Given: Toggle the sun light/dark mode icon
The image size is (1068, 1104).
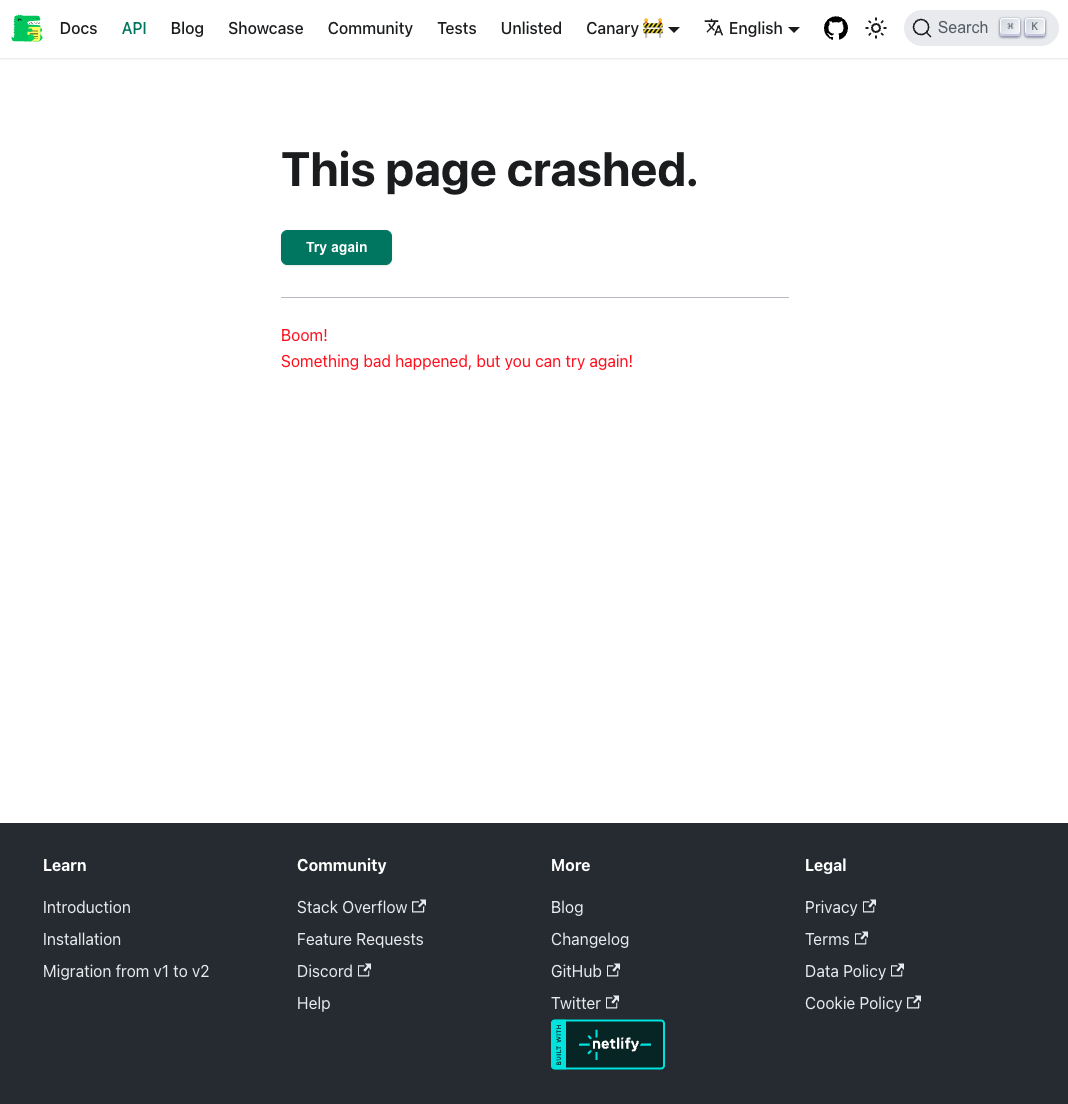Looking at the screenshot, I should click(876, 28).
